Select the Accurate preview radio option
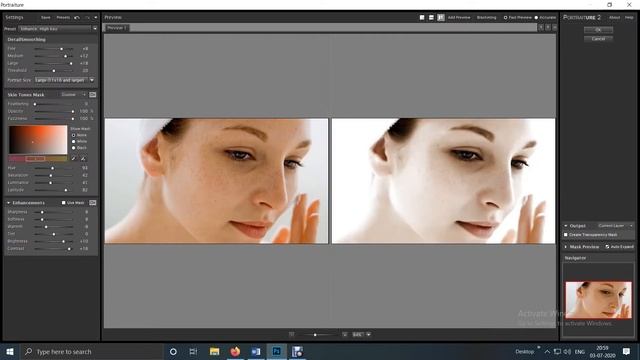640x360 pixels. (x=536, y=18)
